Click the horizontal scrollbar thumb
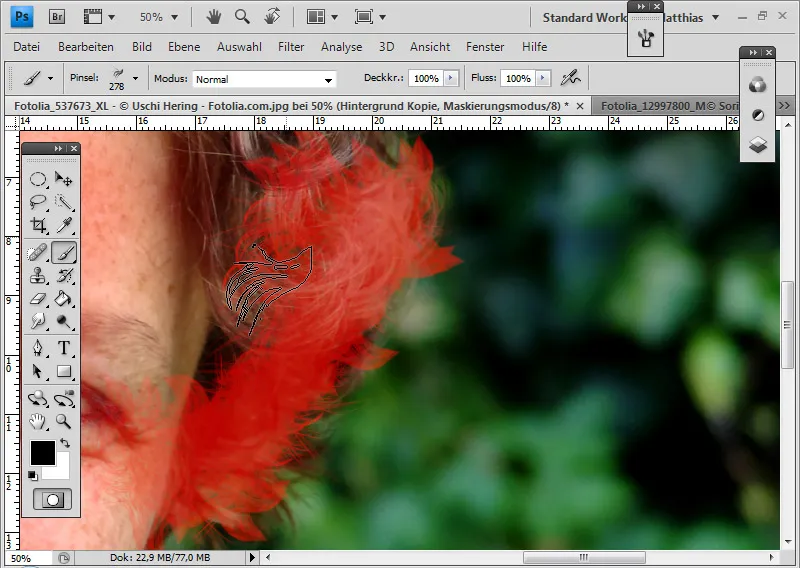Image resolution: width=800 pixels, height=568 pixels. click(x=584, y=557)
